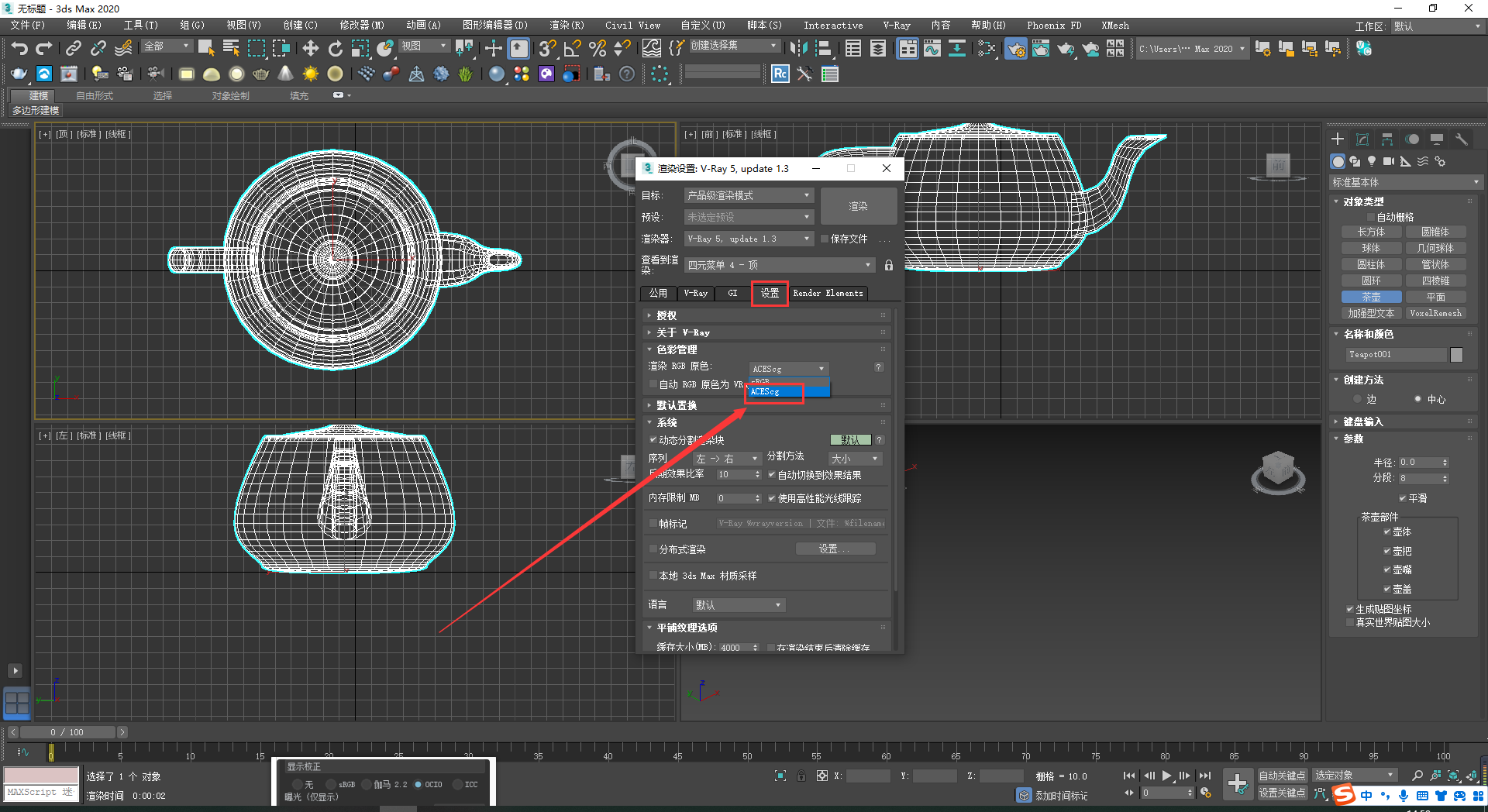This screenshot has height=812, width=1488.
Task: Expand the 授权 rollout
Action: (767, 315)
